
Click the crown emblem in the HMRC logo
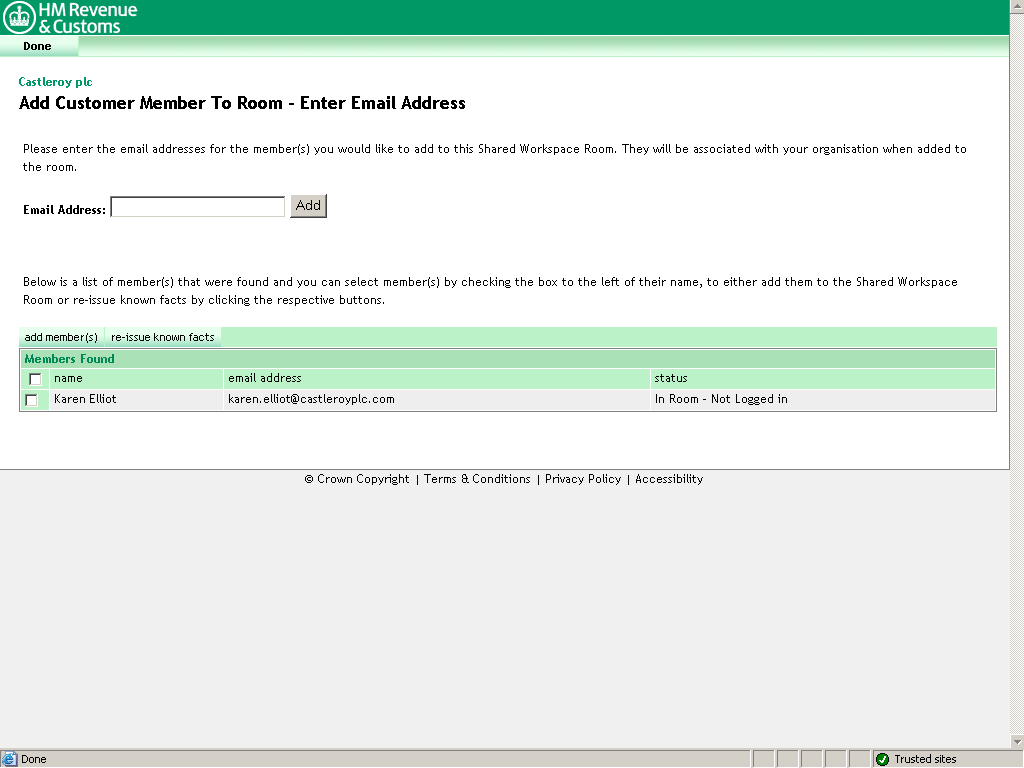[19, 17]
